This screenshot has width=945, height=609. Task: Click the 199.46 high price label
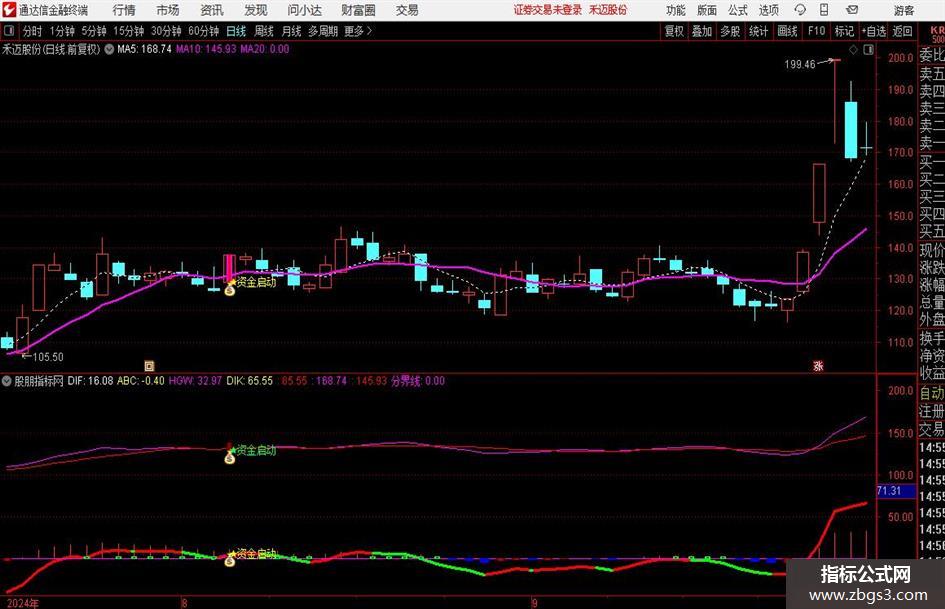pyautogui.click(x=800, y=65)
